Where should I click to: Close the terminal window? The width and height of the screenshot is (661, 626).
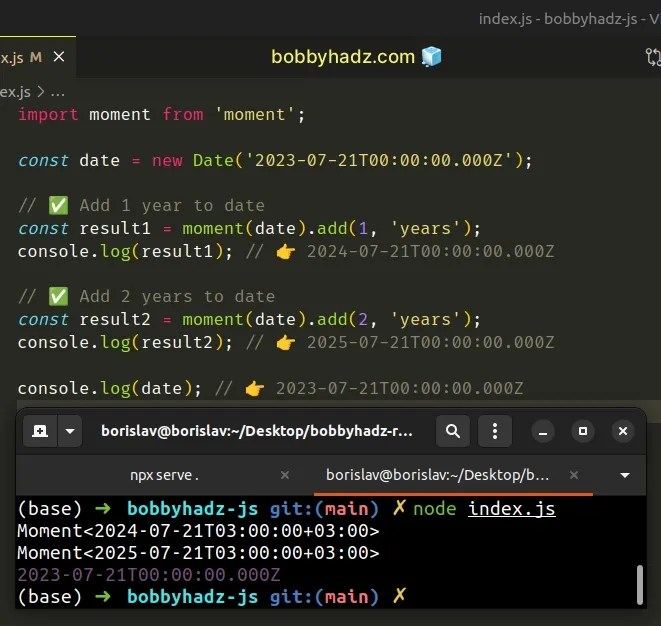[623, 431]
